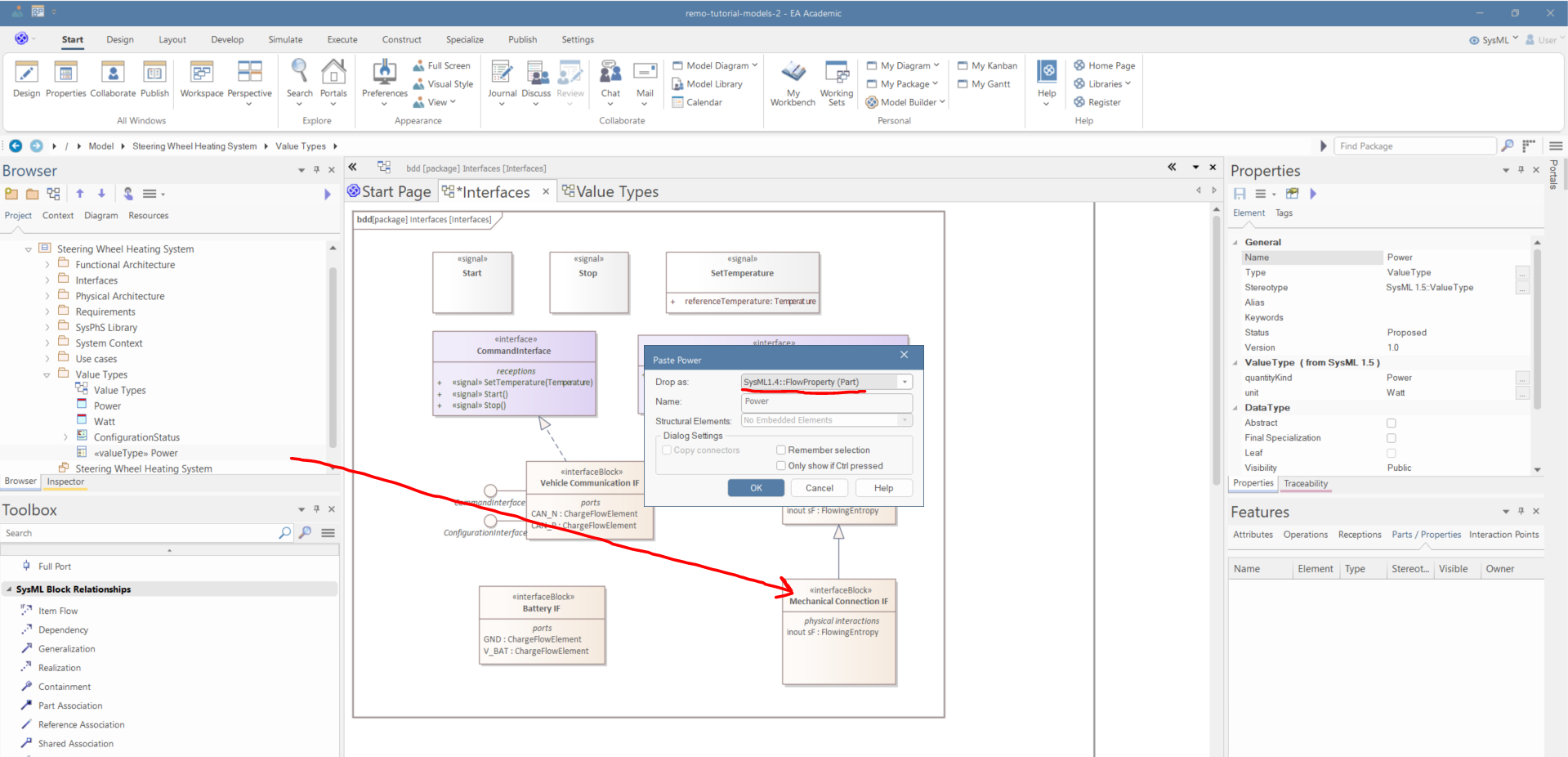Toggle the Abstract checkbox in Properties
1568x757 pixels.
(x=1391, y=423)
